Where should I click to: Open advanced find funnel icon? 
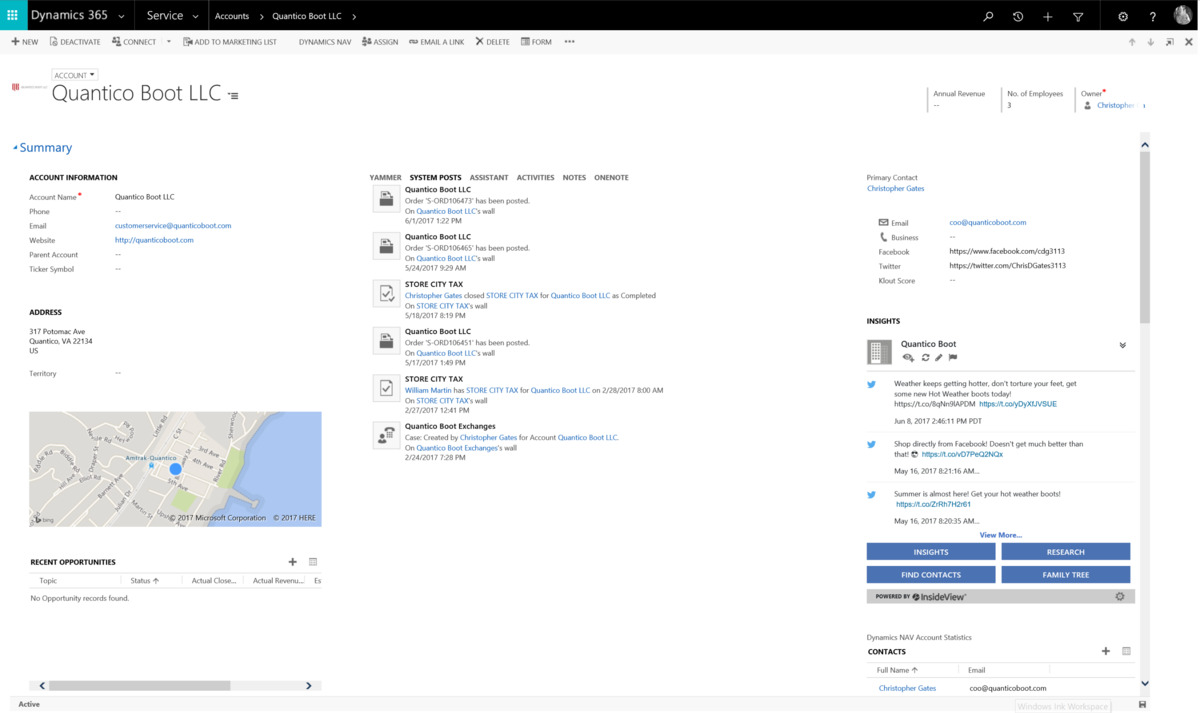click(1078, 16)
